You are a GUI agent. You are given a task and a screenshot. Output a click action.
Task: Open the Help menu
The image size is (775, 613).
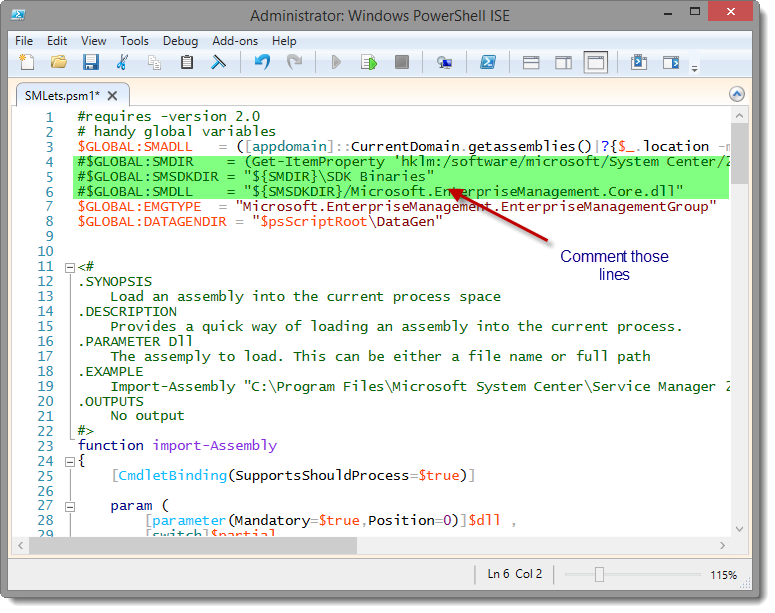tap(284, 41)
